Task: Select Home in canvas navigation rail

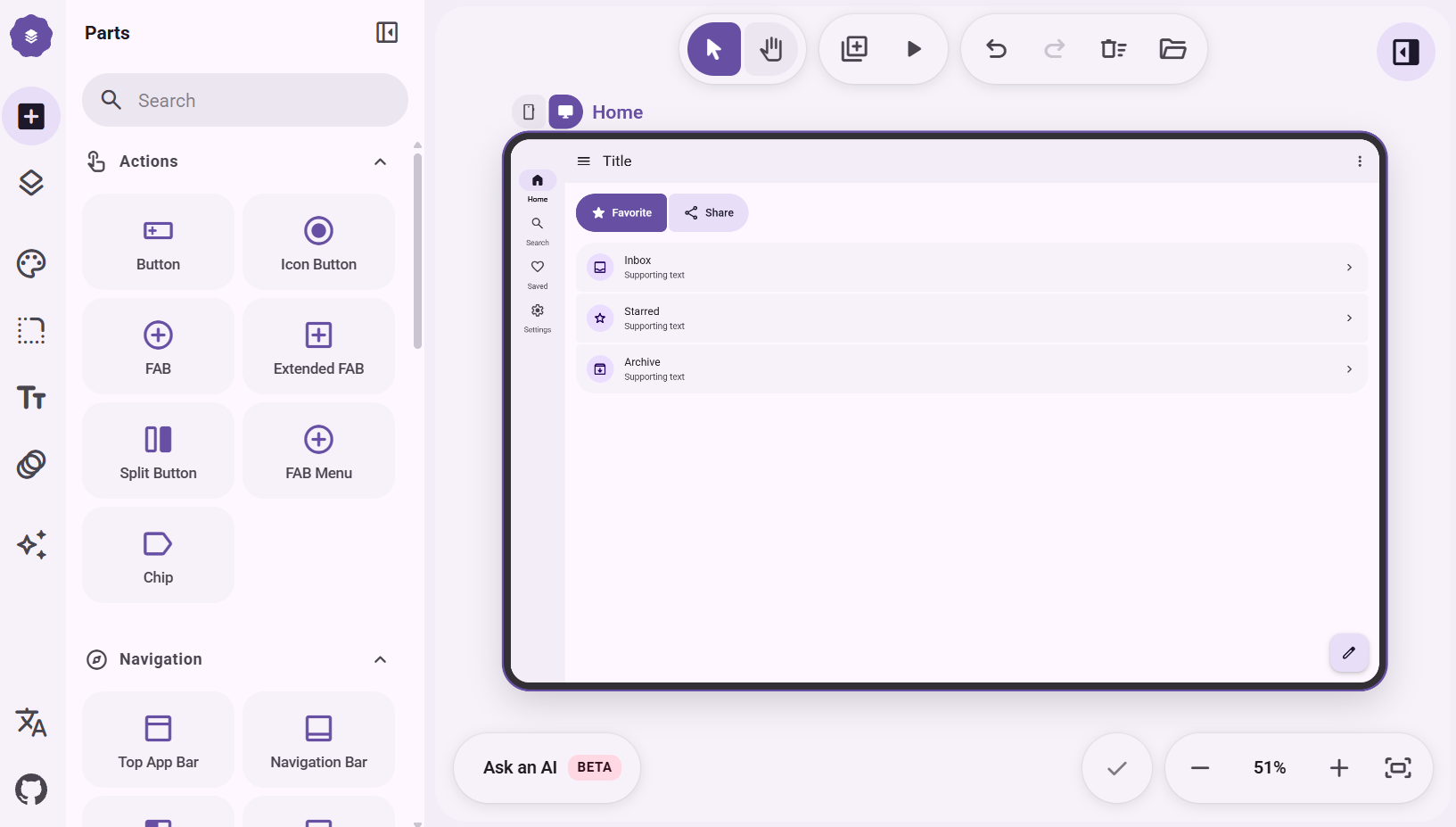Action: [x=538, y=187]
